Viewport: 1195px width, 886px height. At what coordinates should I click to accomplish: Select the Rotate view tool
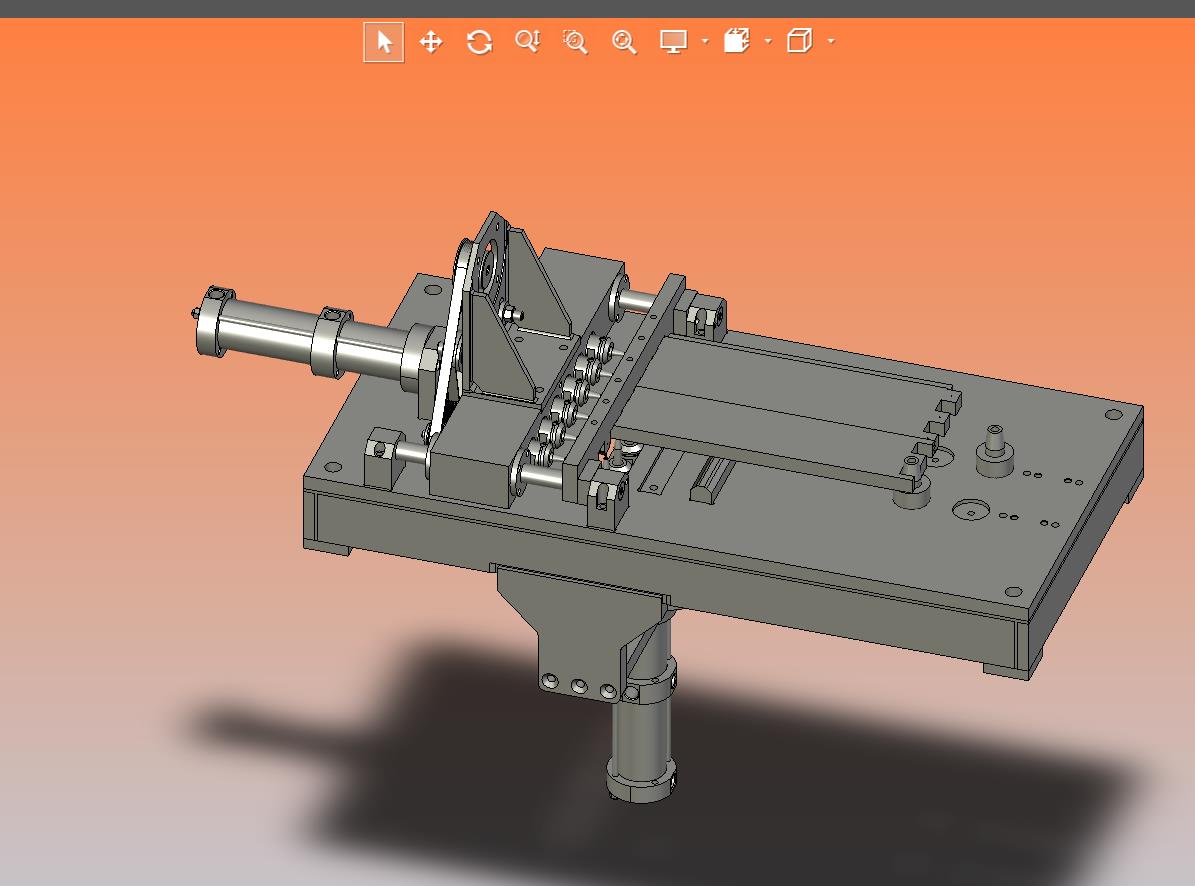point(479,42)
